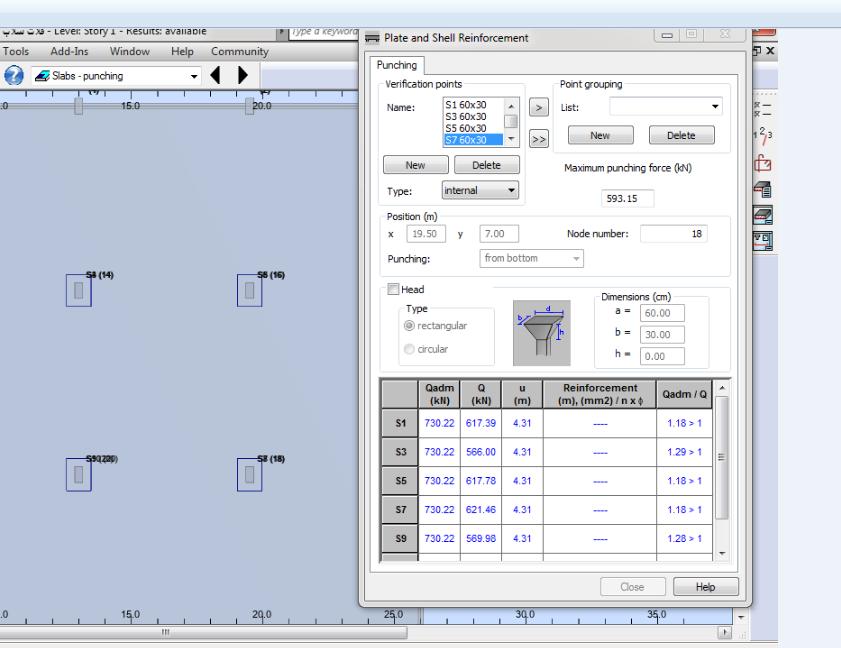The image size is (841, 648).
Task: Add all points with double arrow button
Action: click(538, 139)
